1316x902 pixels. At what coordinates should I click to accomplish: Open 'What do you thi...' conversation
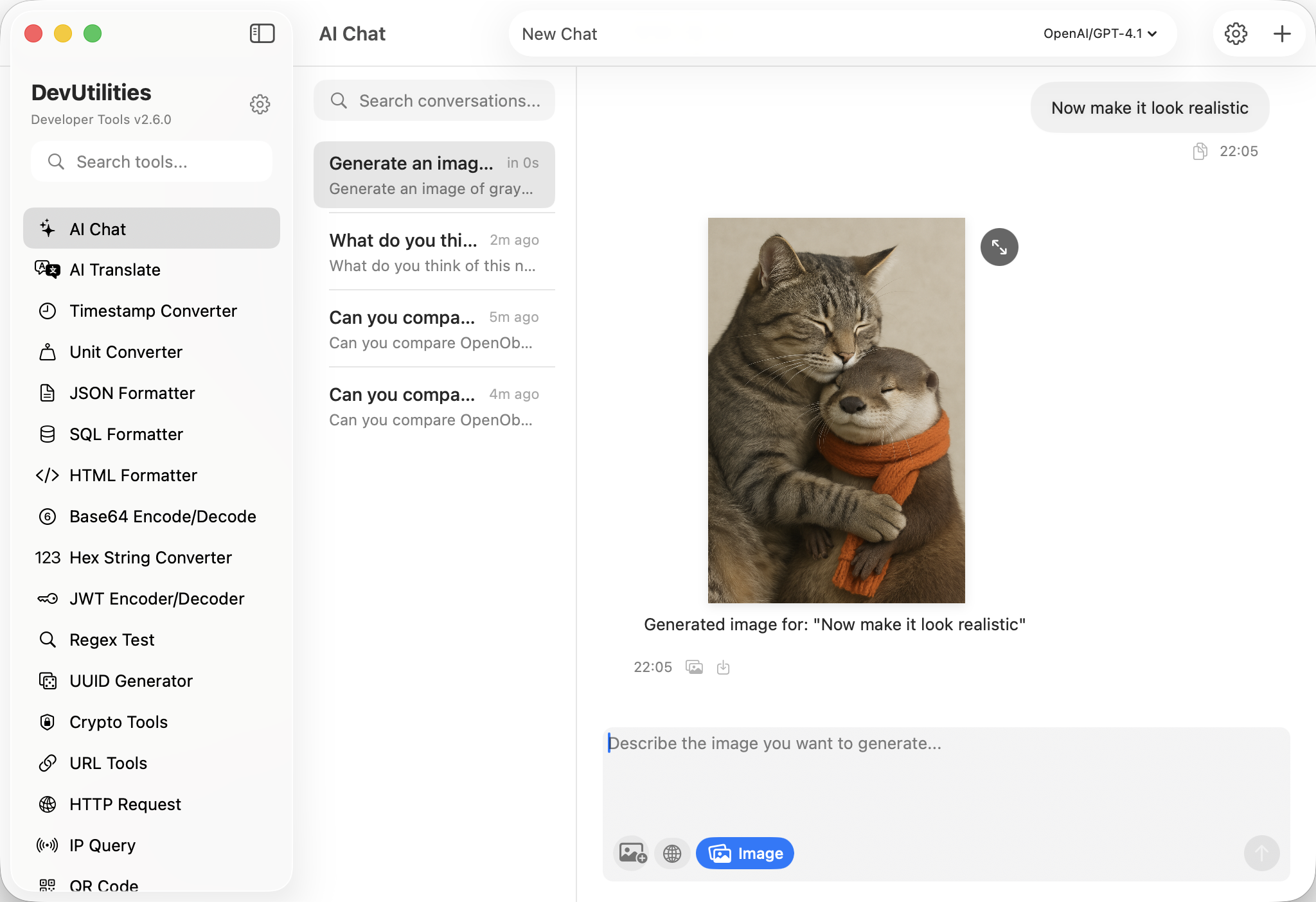(434, 252)
